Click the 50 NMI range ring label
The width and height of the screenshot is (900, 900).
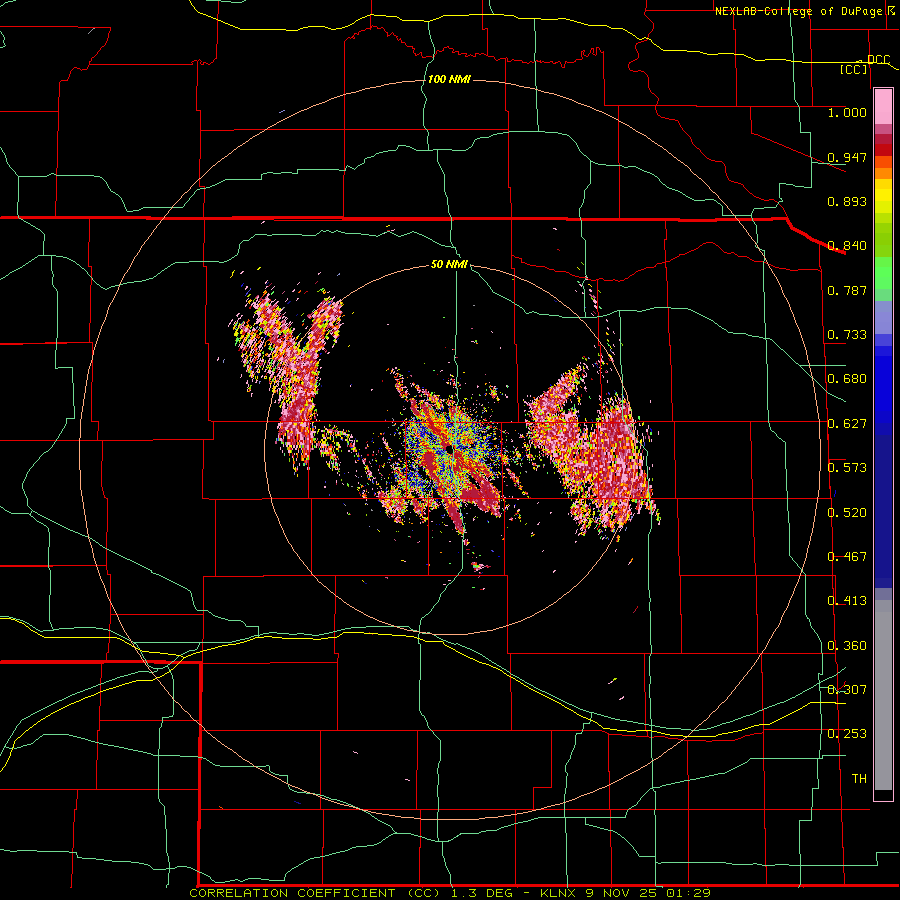449,264
